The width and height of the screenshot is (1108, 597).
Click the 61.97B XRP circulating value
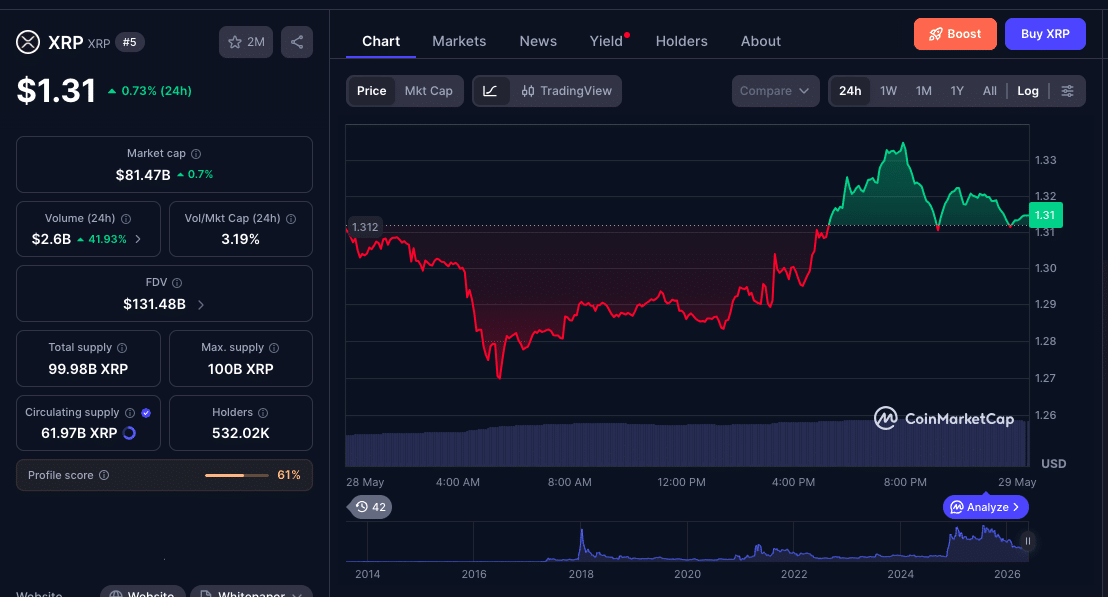[79, 434]
